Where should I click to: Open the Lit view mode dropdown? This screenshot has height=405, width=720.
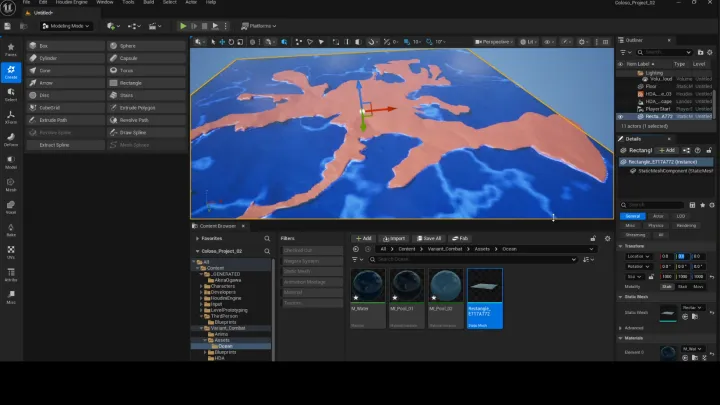click(529, 42)
